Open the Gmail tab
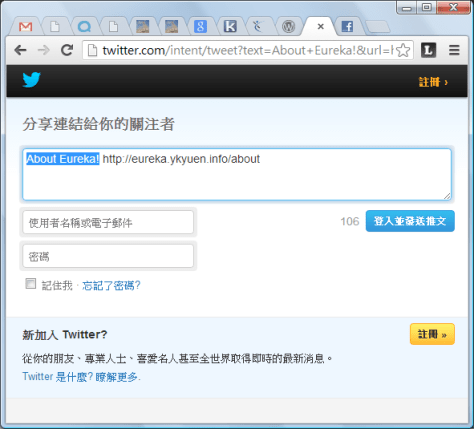 [x=26, y=27]
